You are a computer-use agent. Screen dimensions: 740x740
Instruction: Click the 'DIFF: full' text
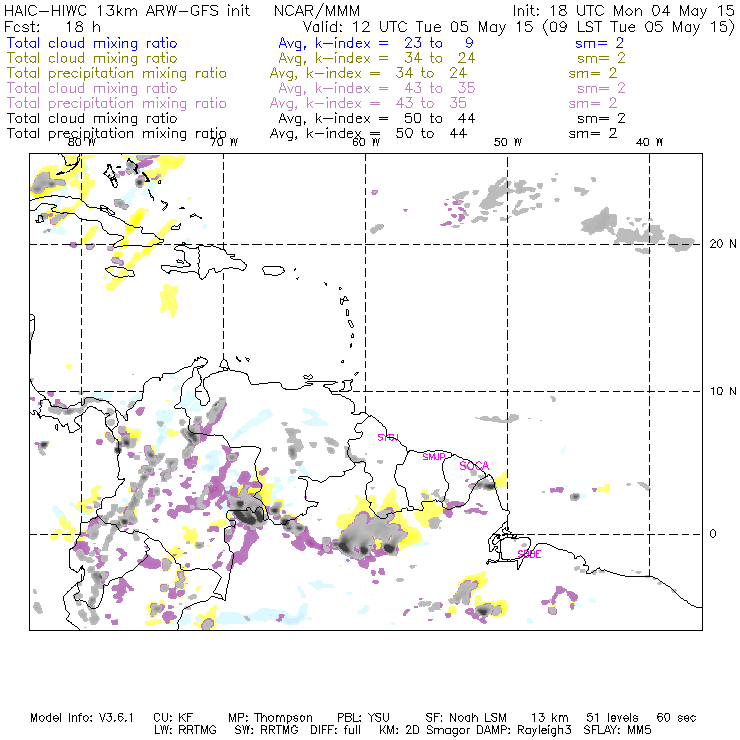(335, 730)
